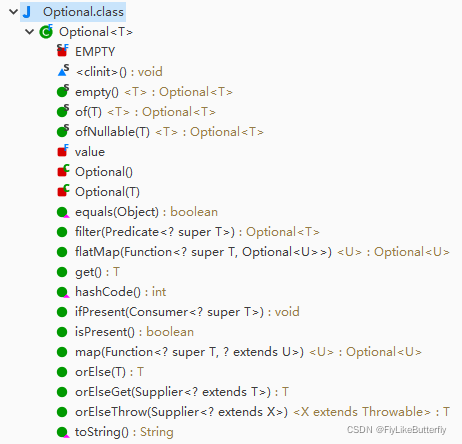Click the static initializer icon for <clinit>()
Screen dimensions: 462x444
click(x=63, y=71)
